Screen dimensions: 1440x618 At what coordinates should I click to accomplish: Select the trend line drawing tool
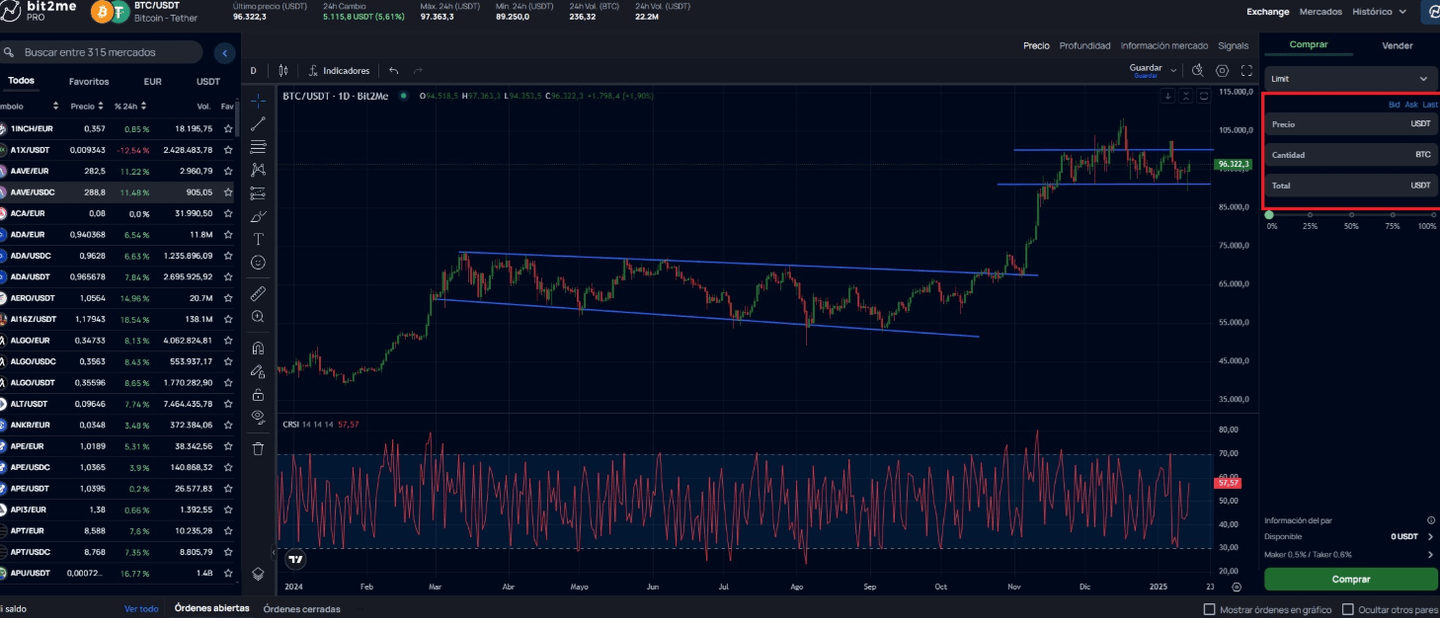coord(258,123)
